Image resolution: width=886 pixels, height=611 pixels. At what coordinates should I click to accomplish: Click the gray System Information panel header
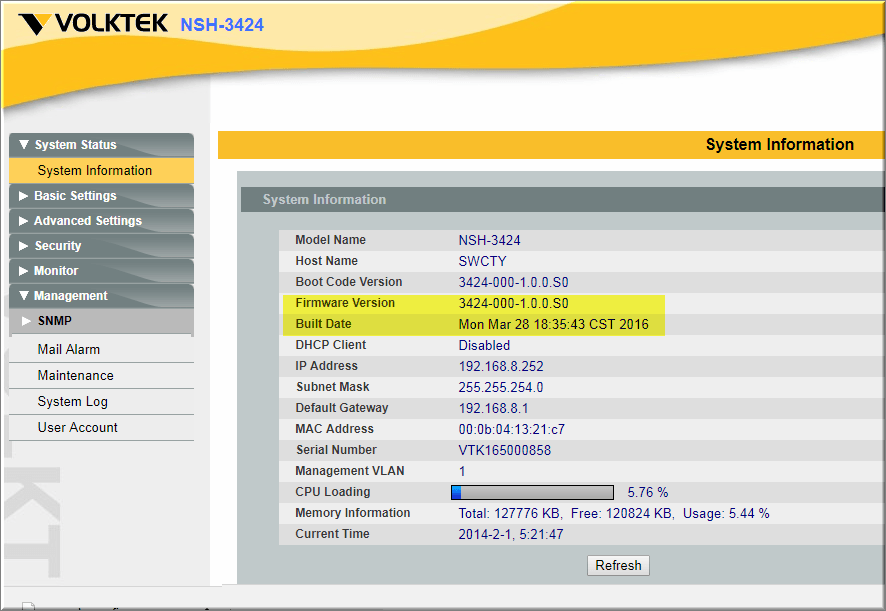pos(563,200)
